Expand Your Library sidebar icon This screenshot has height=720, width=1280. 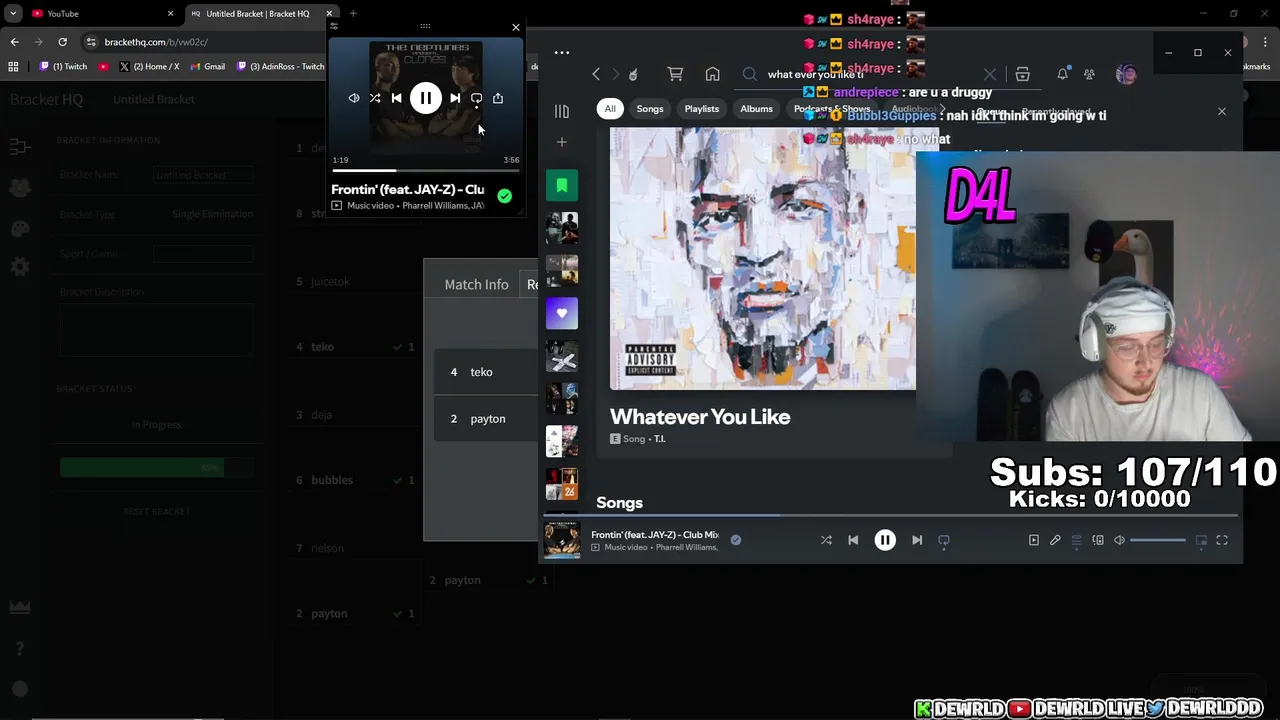(x=562, y=111)
